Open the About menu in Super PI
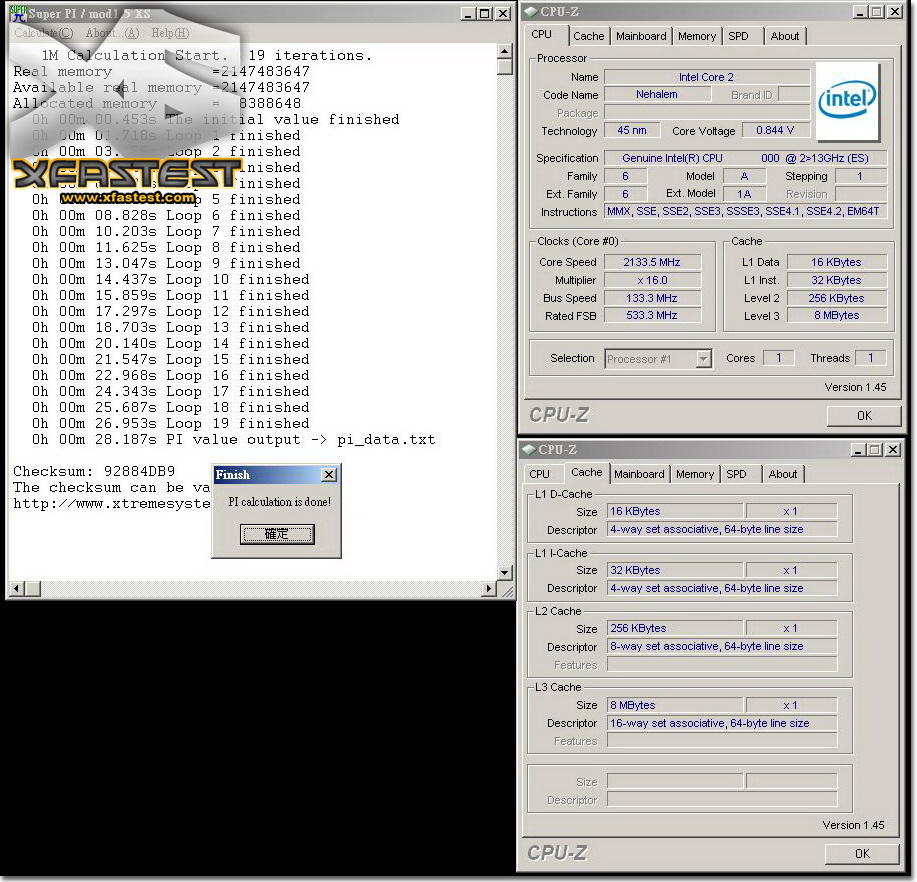Viewport: 917px width, 882px height. (112, 33)
